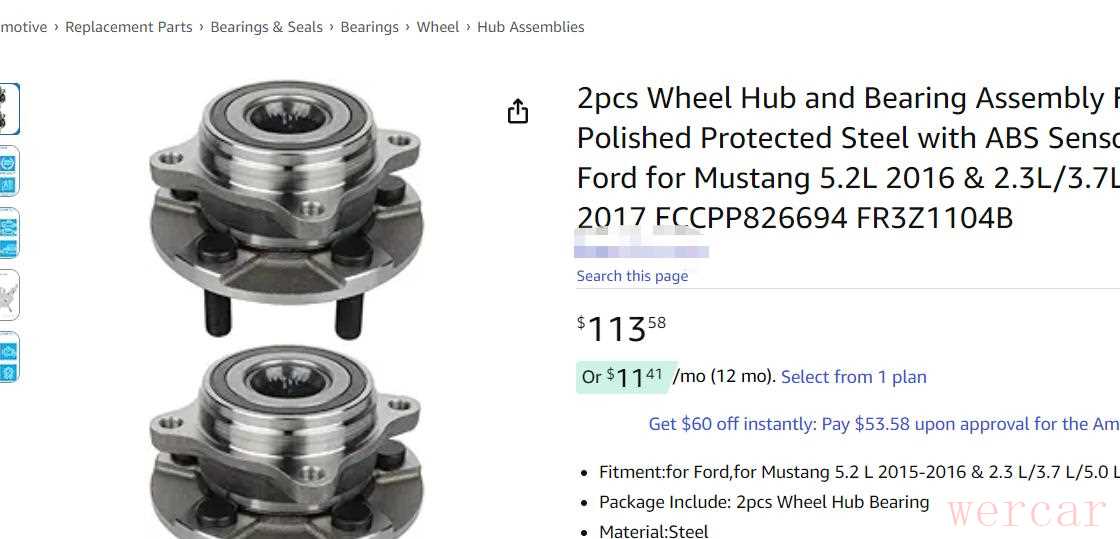Go to Bearings & Seals category
This screenshot has height=539, width=1120.
tap(266, 27)
